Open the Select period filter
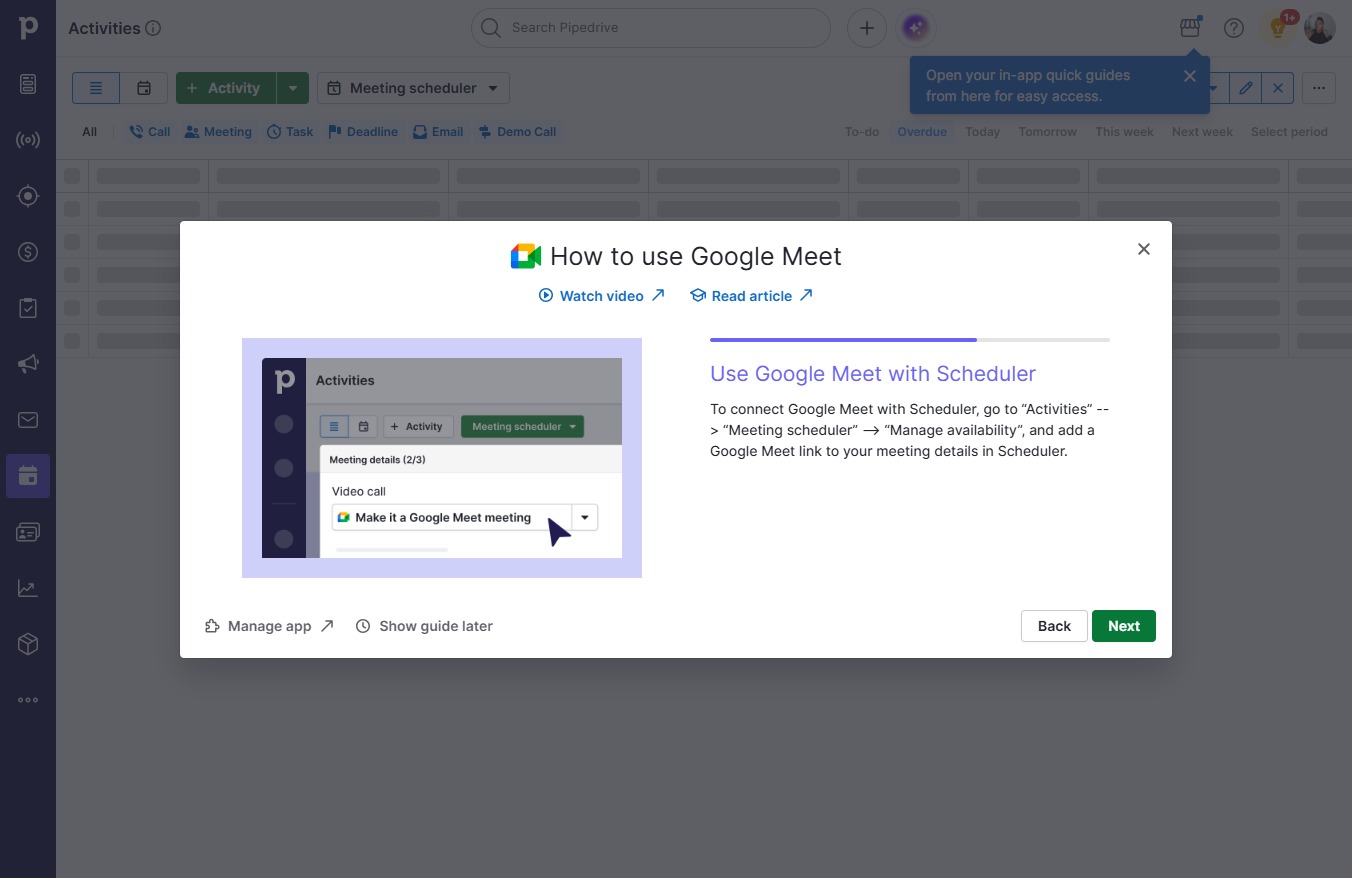Viewport: 1352px width, 878px height. 1289,132
